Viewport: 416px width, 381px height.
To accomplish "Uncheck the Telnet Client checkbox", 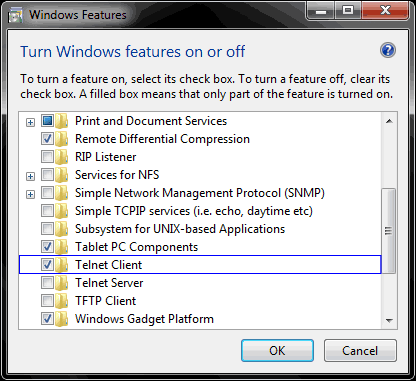I will (47, 265).
